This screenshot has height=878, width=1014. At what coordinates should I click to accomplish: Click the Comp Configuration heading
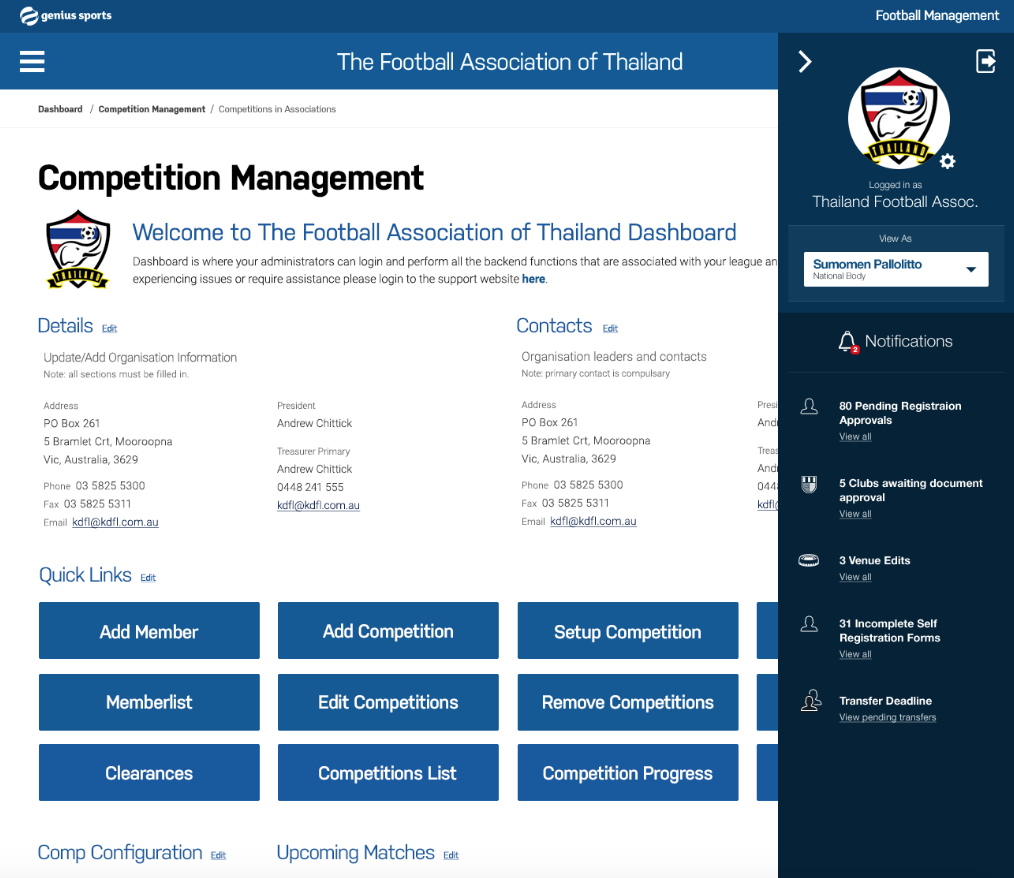pos(120,852)
